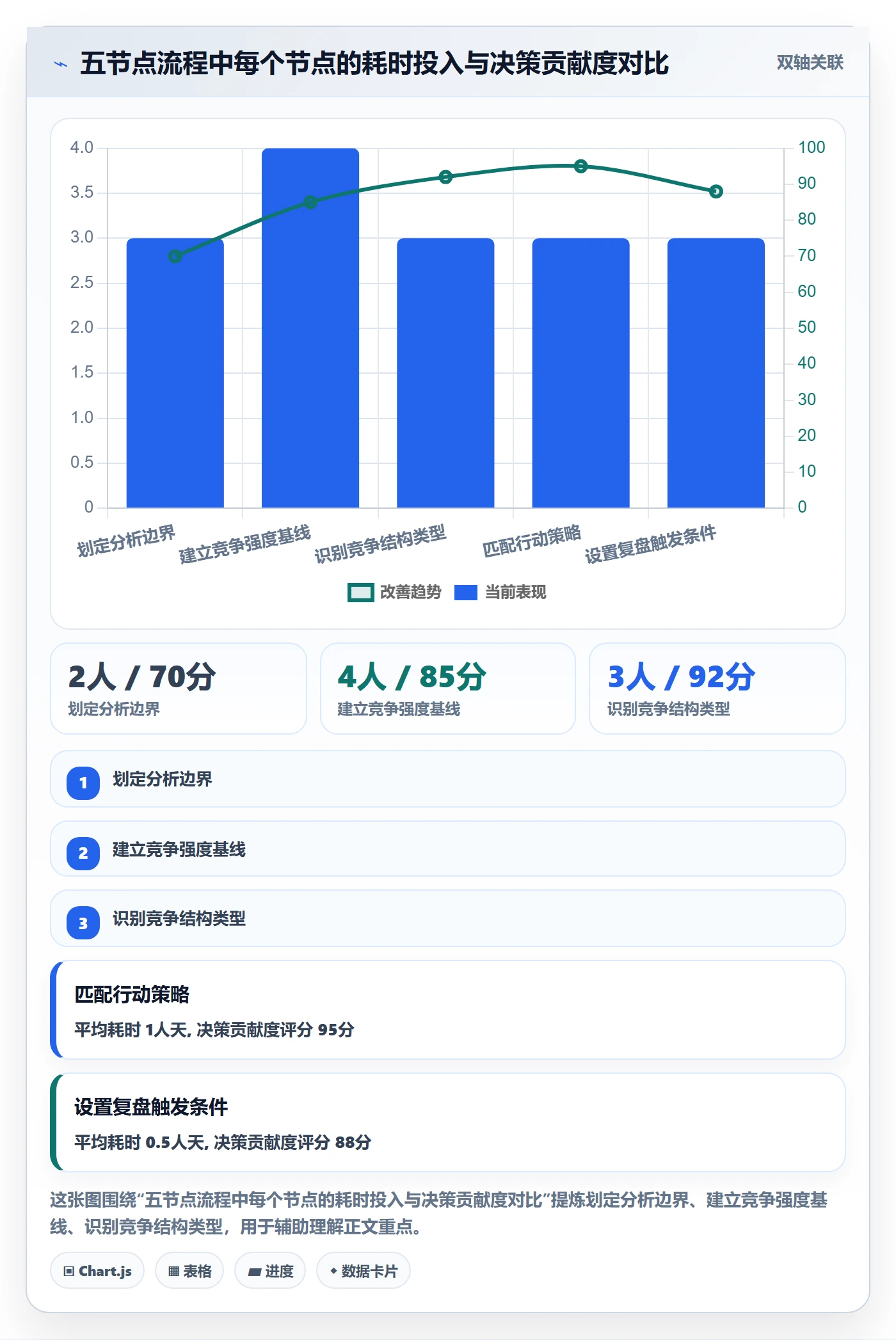The width and height of the screenshot is (896, 1340).
Task: Click the 表格 tag
Action: 189,1271
